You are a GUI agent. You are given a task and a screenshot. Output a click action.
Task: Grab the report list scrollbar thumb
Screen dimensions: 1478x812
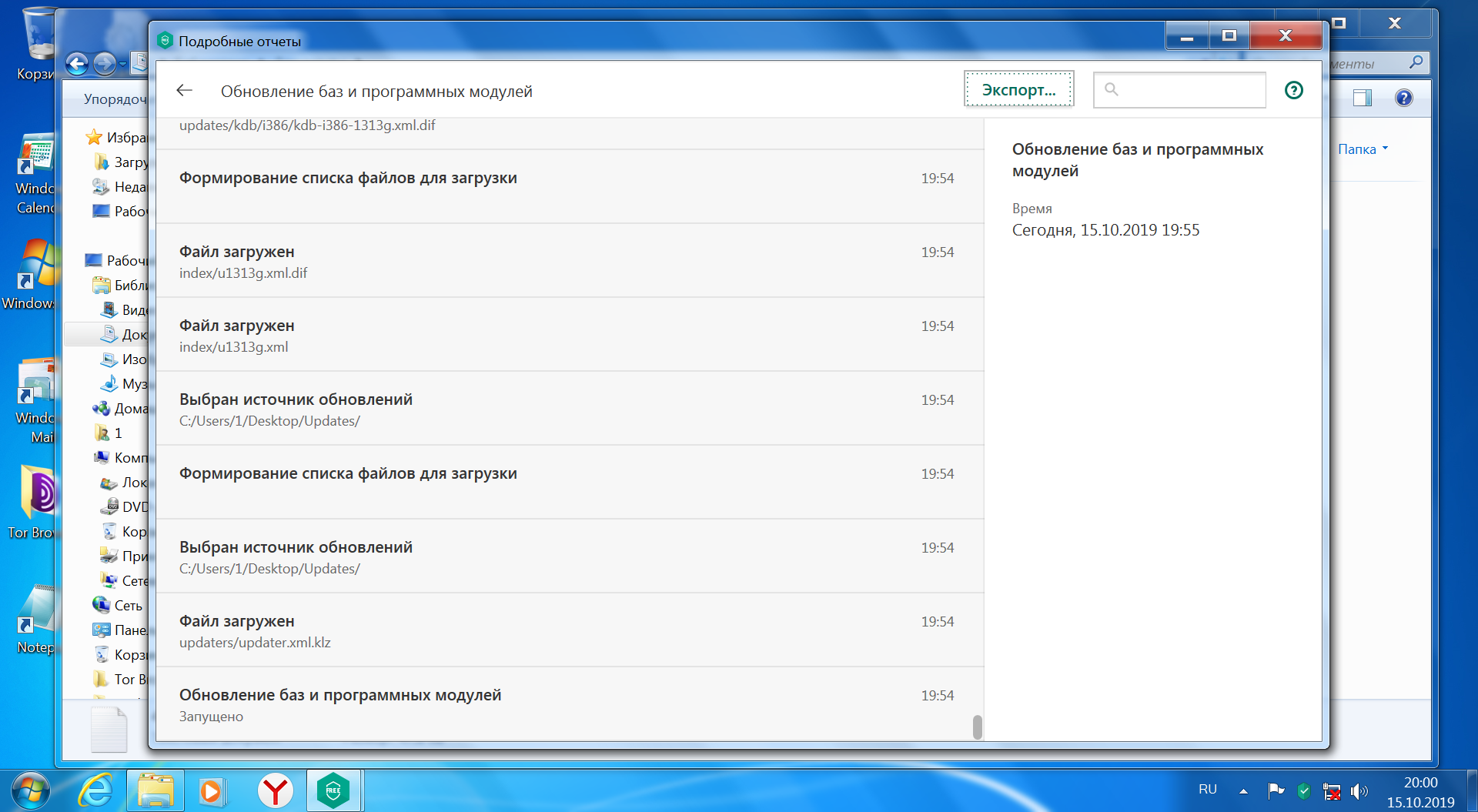point(977,727)
